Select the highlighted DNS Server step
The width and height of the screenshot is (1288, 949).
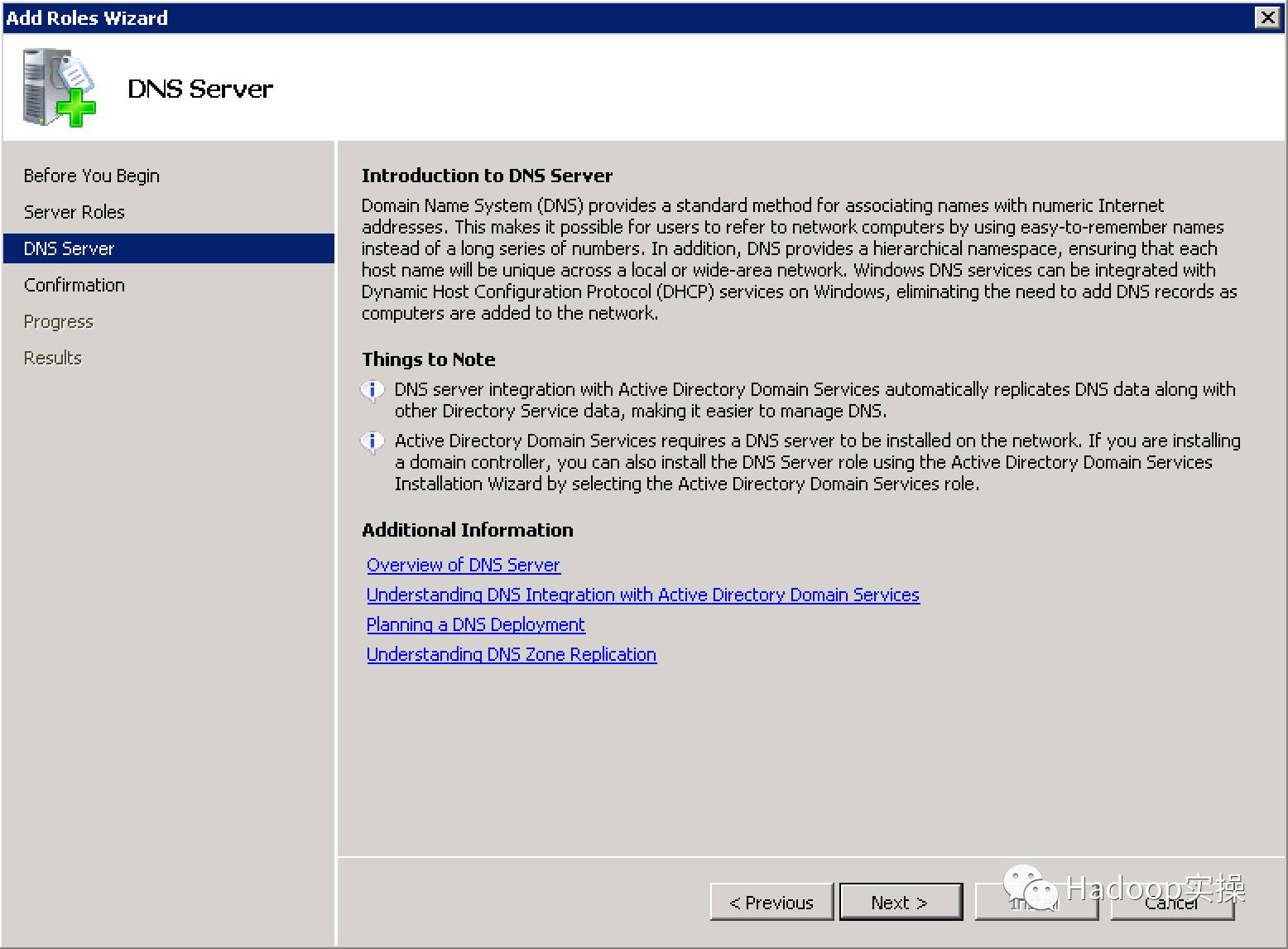pyautogui.click(x=69, y=248)
